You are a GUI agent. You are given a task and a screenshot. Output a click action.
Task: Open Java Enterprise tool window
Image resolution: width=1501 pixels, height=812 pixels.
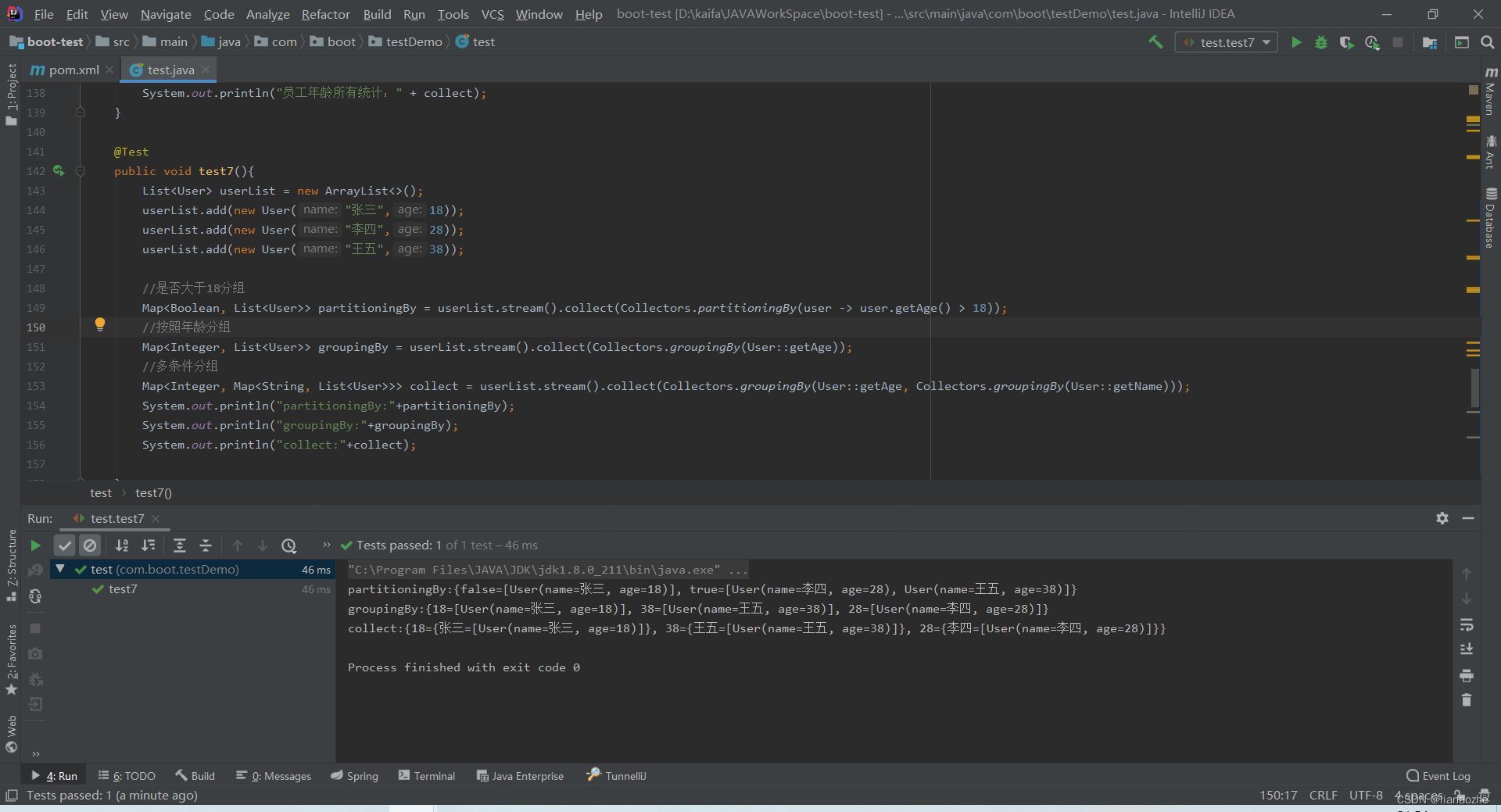pos(521,776)
